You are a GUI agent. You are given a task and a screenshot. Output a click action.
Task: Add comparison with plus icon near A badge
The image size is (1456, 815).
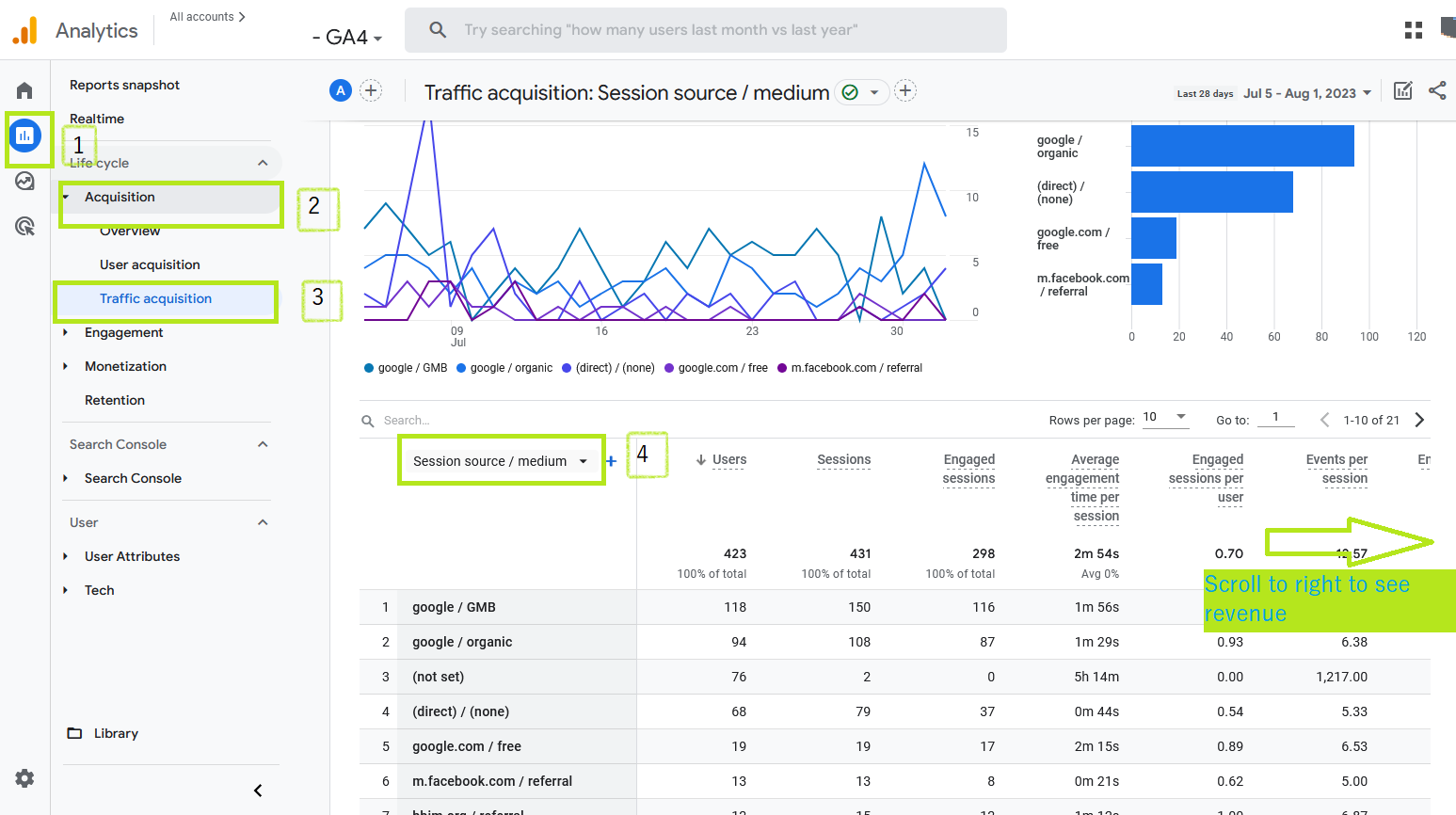(x=371, y=90)
